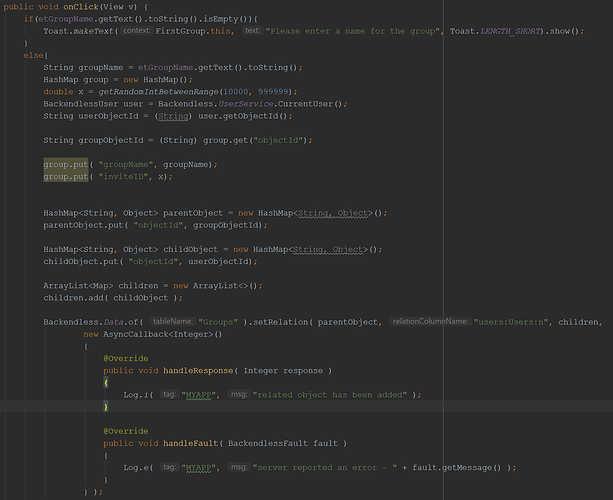The height and width of the screenshot is (500, 613).
Task: Click highlighted group.put on inviteID line
Action: 66,176
